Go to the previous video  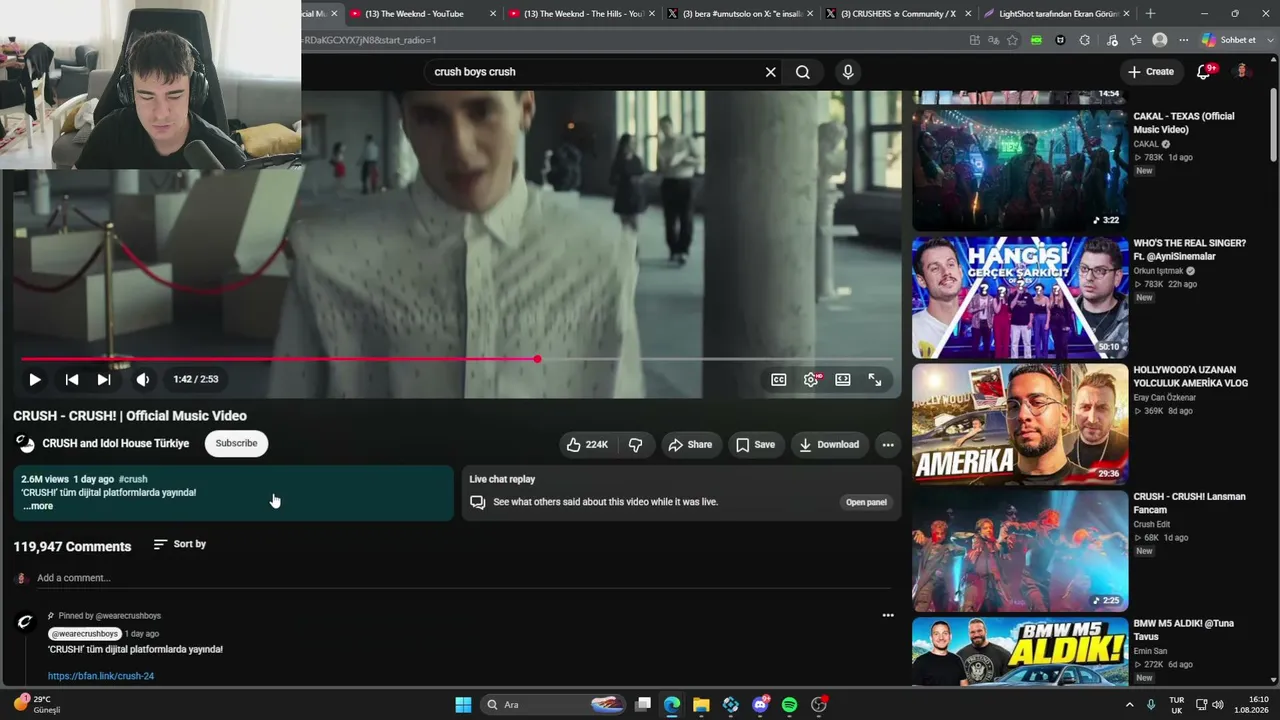72,380
